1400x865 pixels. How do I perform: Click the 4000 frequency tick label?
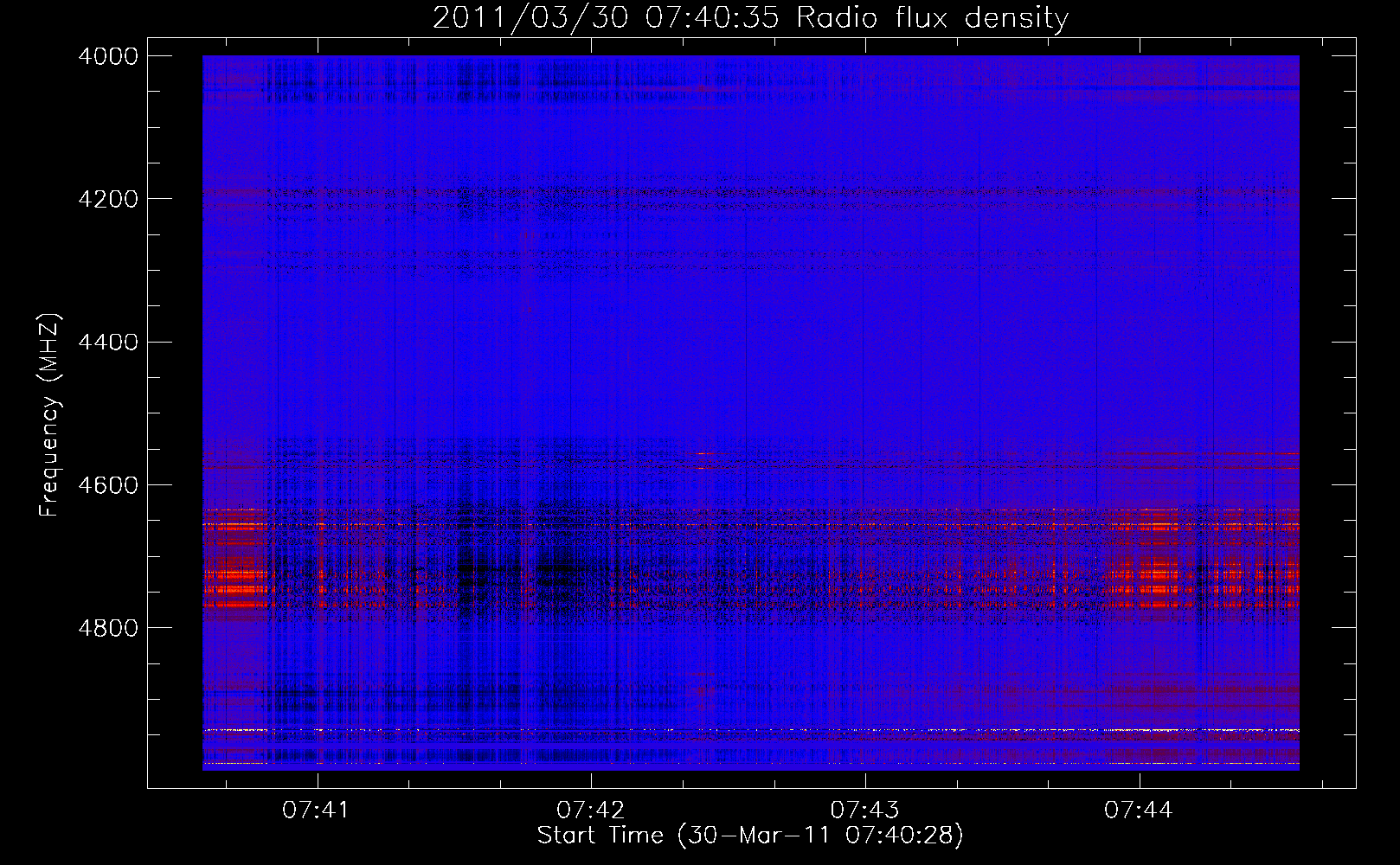[x=108, y=56]
